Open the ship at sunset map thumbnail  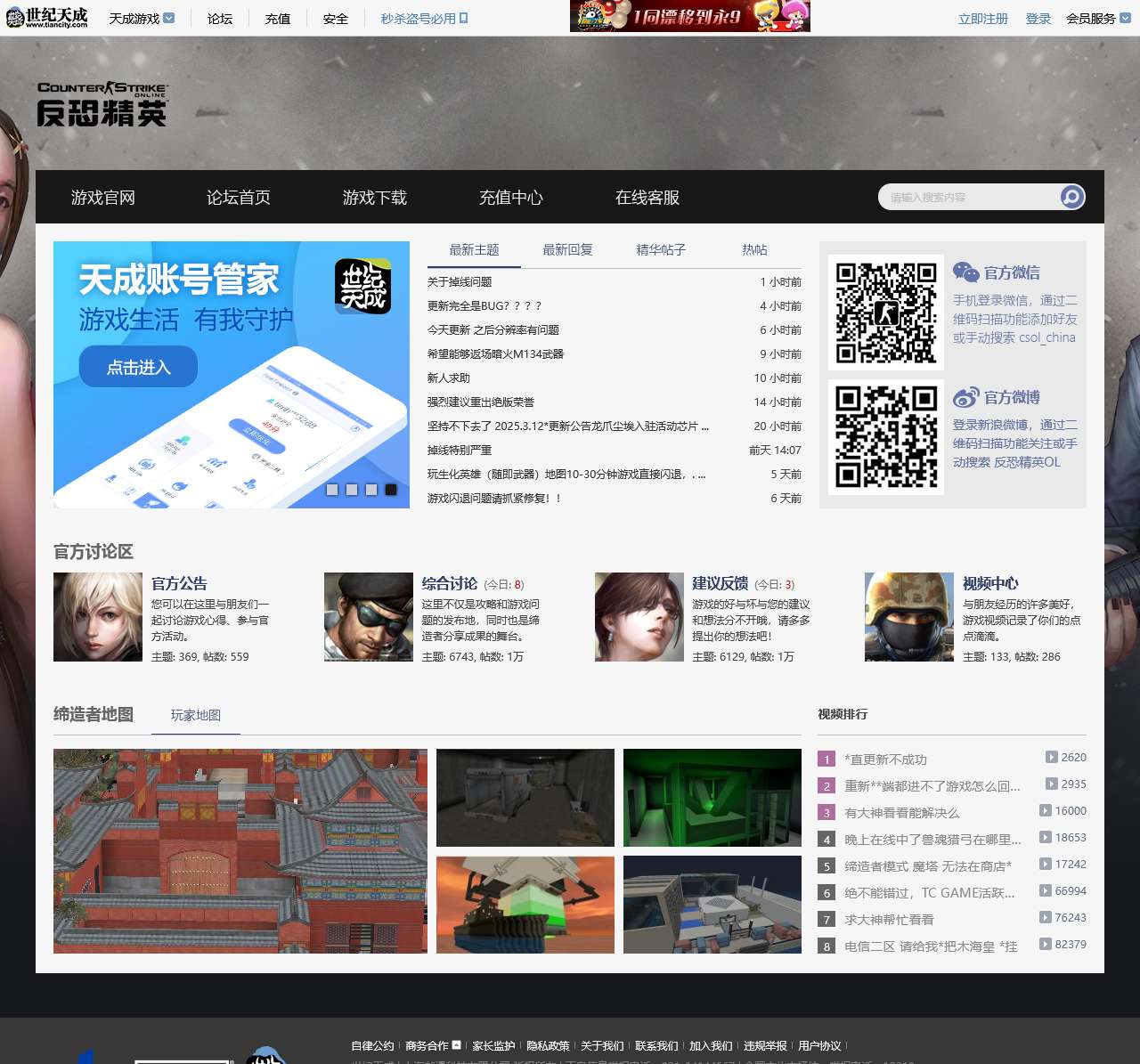(x=525, y=905)
